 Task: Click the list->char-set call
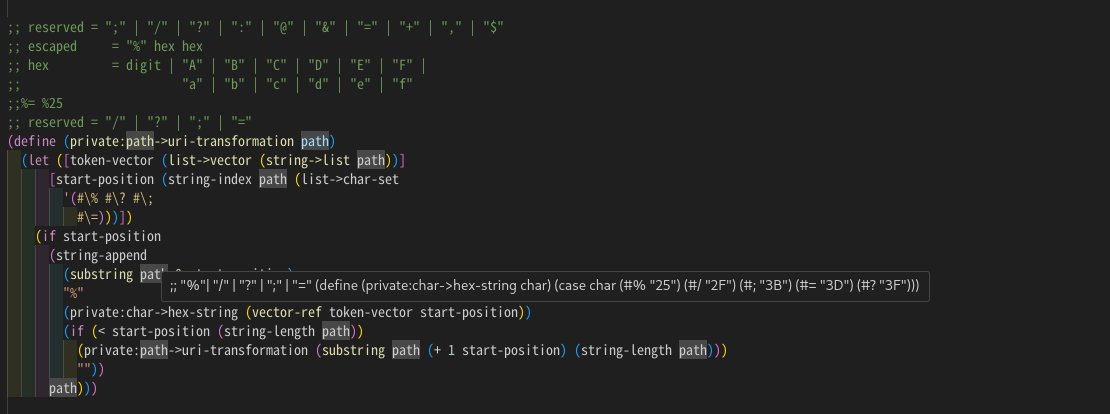[350, 179]
